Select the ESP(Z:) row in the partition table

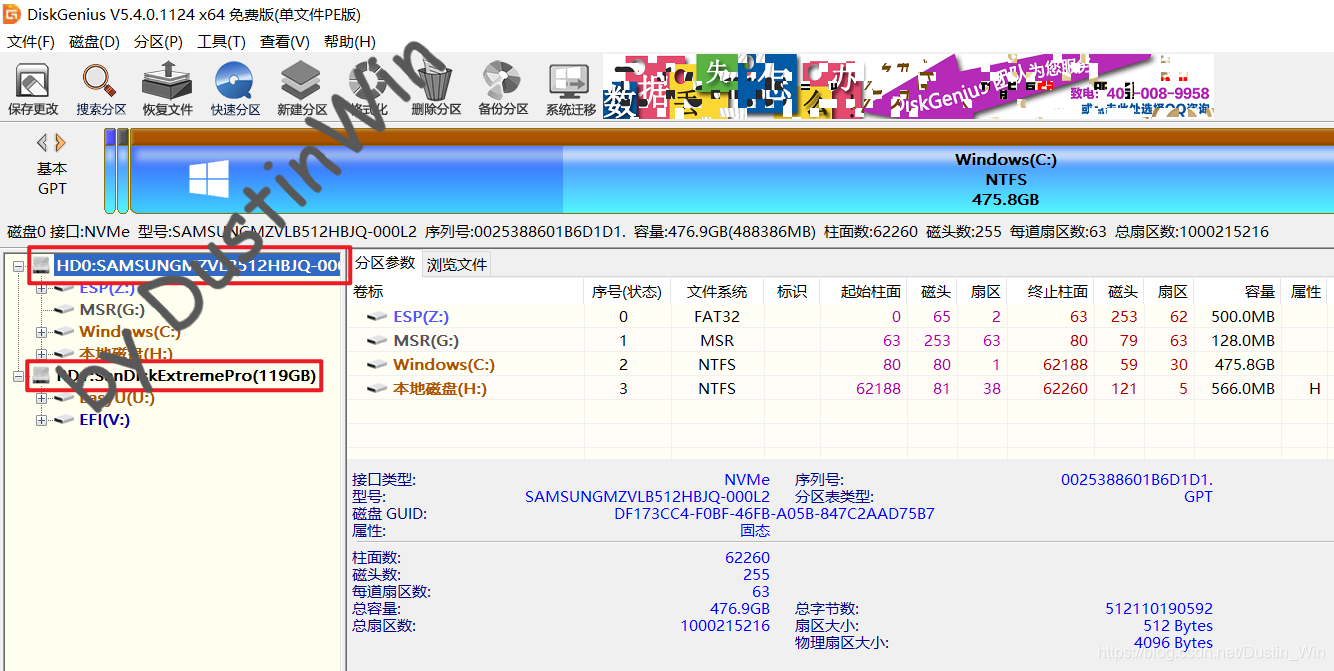click(x=840, y=317)
